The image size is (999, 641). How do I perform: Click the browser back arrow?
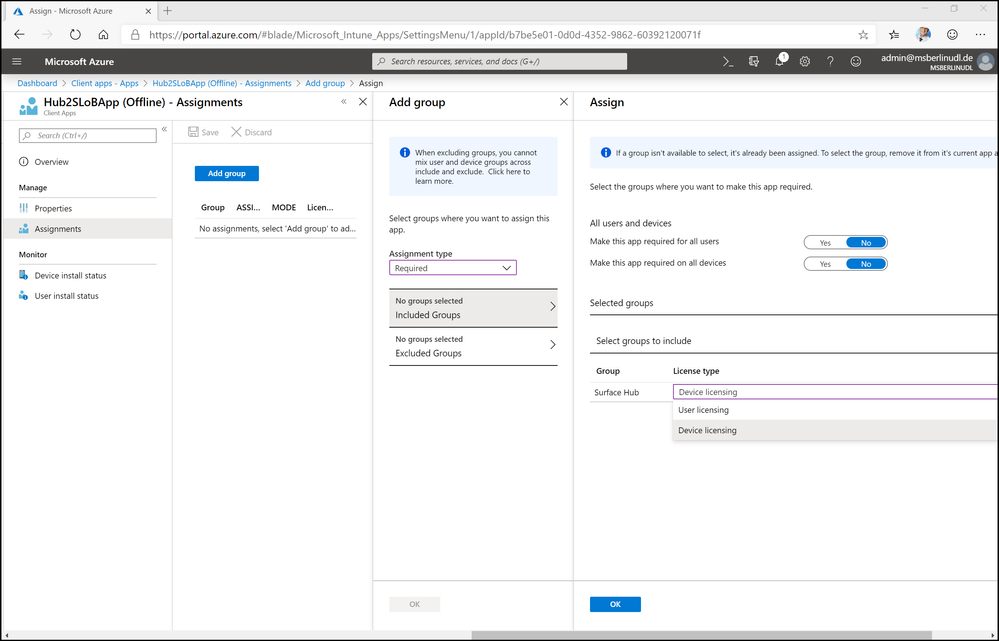pyautogui.click(x=19, y=34)
